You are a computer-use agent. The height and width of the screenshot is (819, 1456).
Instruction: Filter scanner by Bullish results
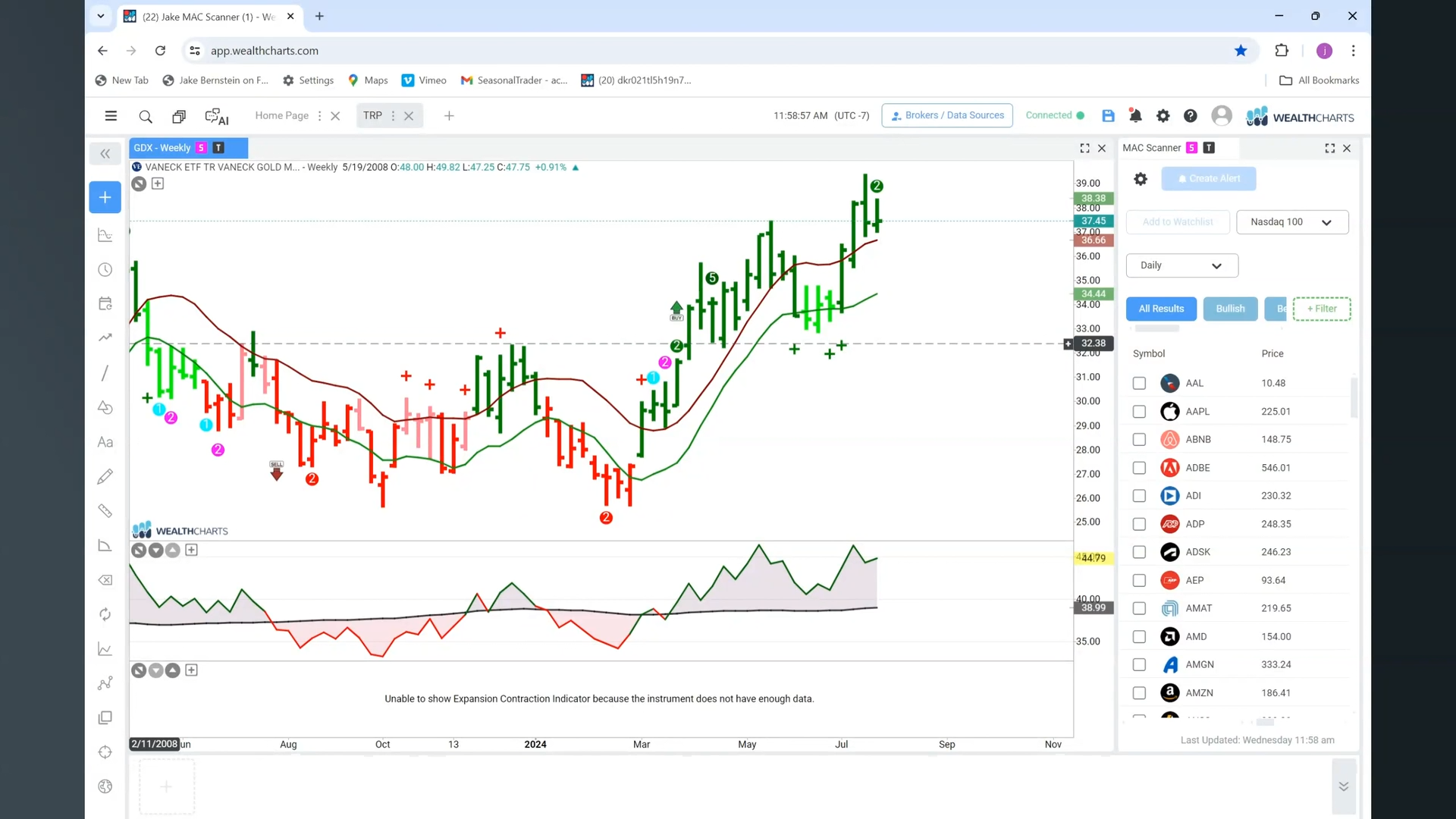(x=1230, y=309)
